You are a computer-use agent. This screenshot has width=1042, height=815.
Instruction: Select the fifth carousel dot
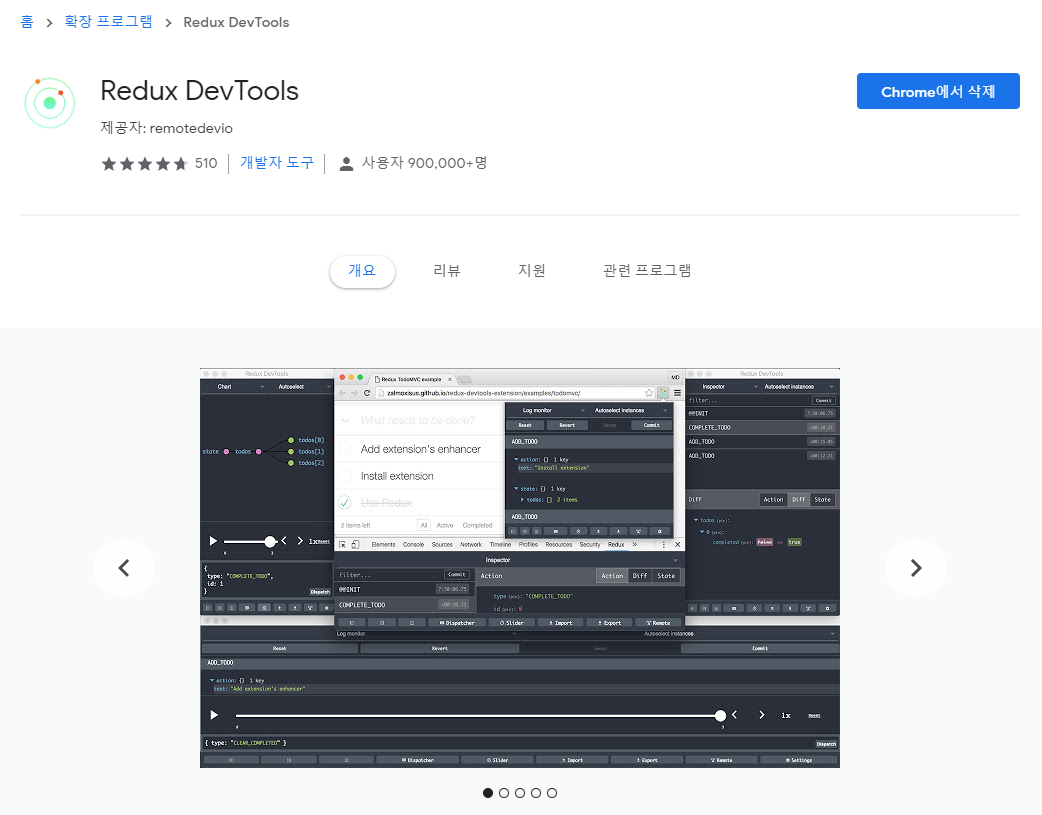coord(552,792)
